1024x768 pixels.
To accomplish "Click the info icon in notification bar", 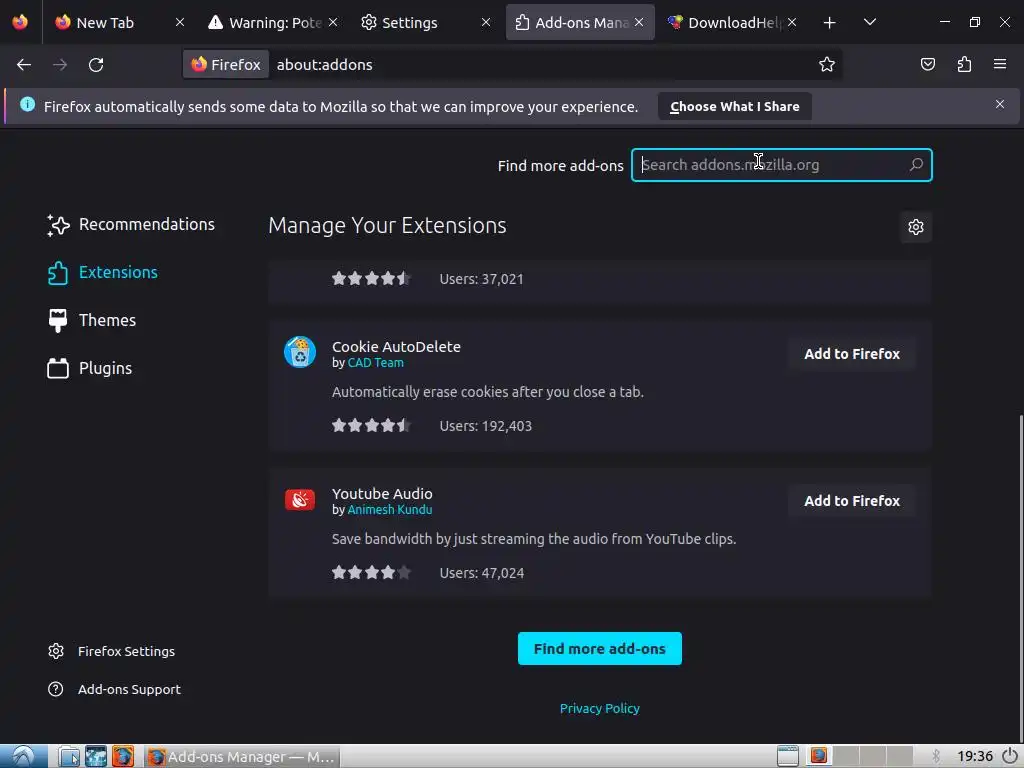I will point(27,104).
